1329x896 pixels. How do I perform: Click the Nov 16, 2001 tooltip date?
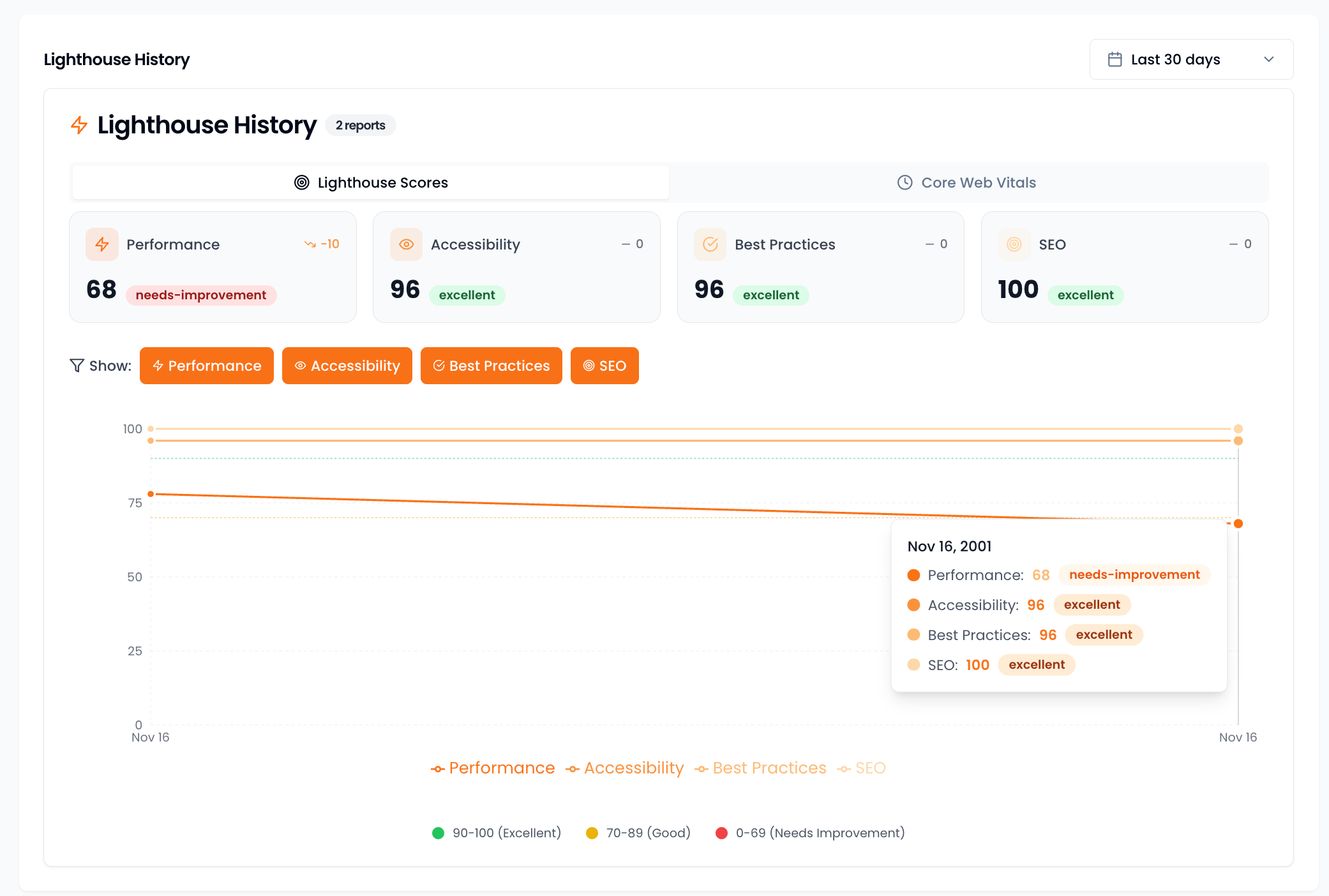[949, 546]
